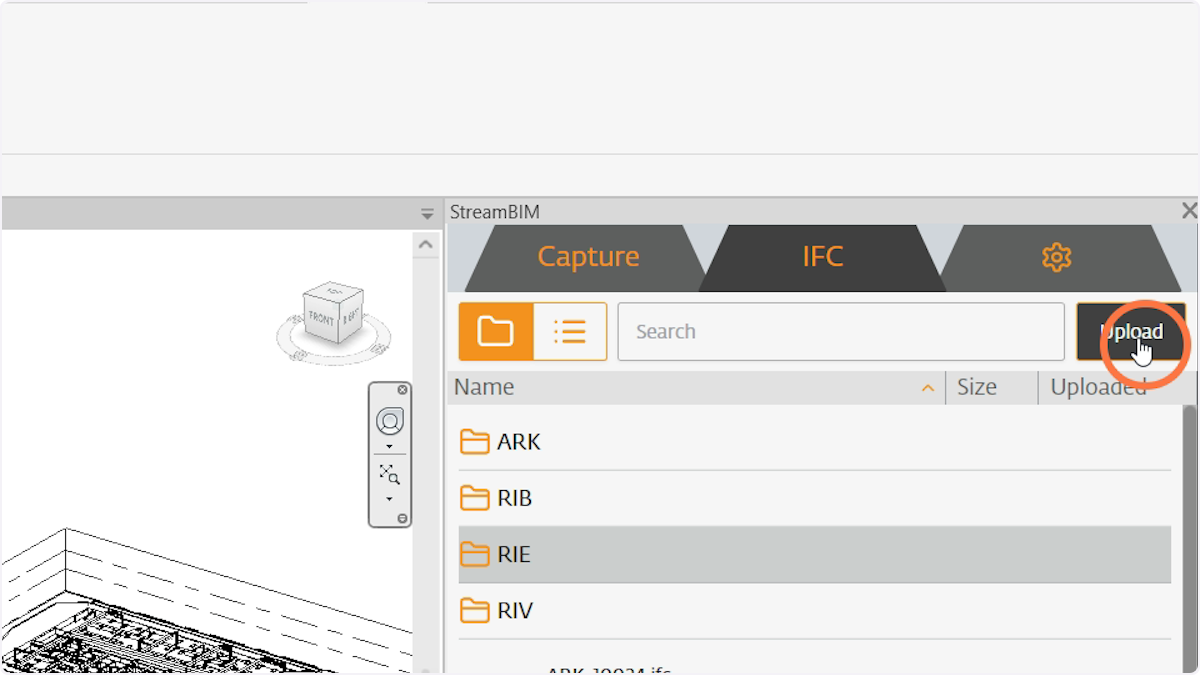
Task: Click the Search input field
Action: click(841, 331)
